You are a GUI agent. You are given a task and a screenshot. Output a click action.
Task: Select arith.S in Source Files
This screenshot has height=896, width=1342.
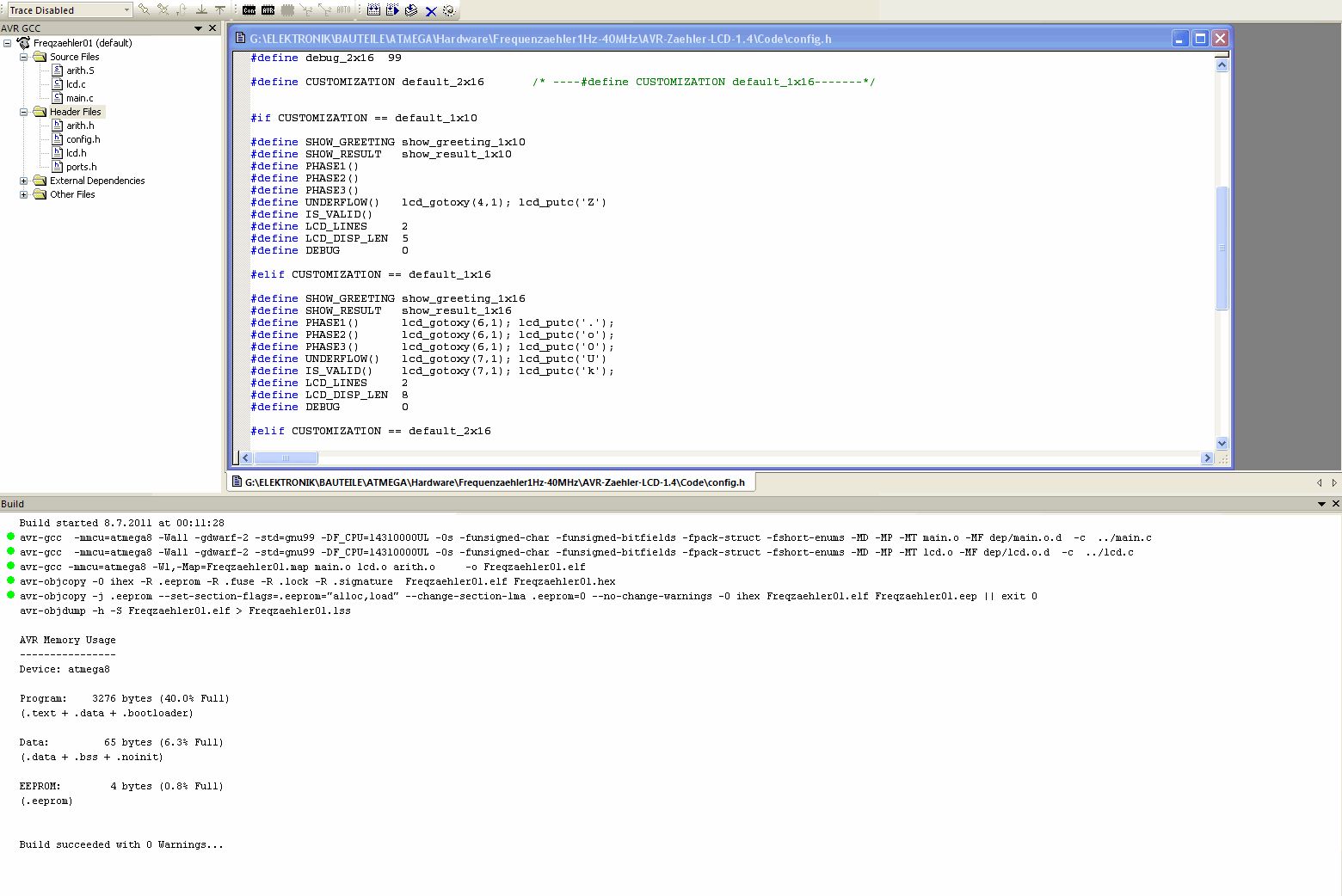click(x=80, y=71)
